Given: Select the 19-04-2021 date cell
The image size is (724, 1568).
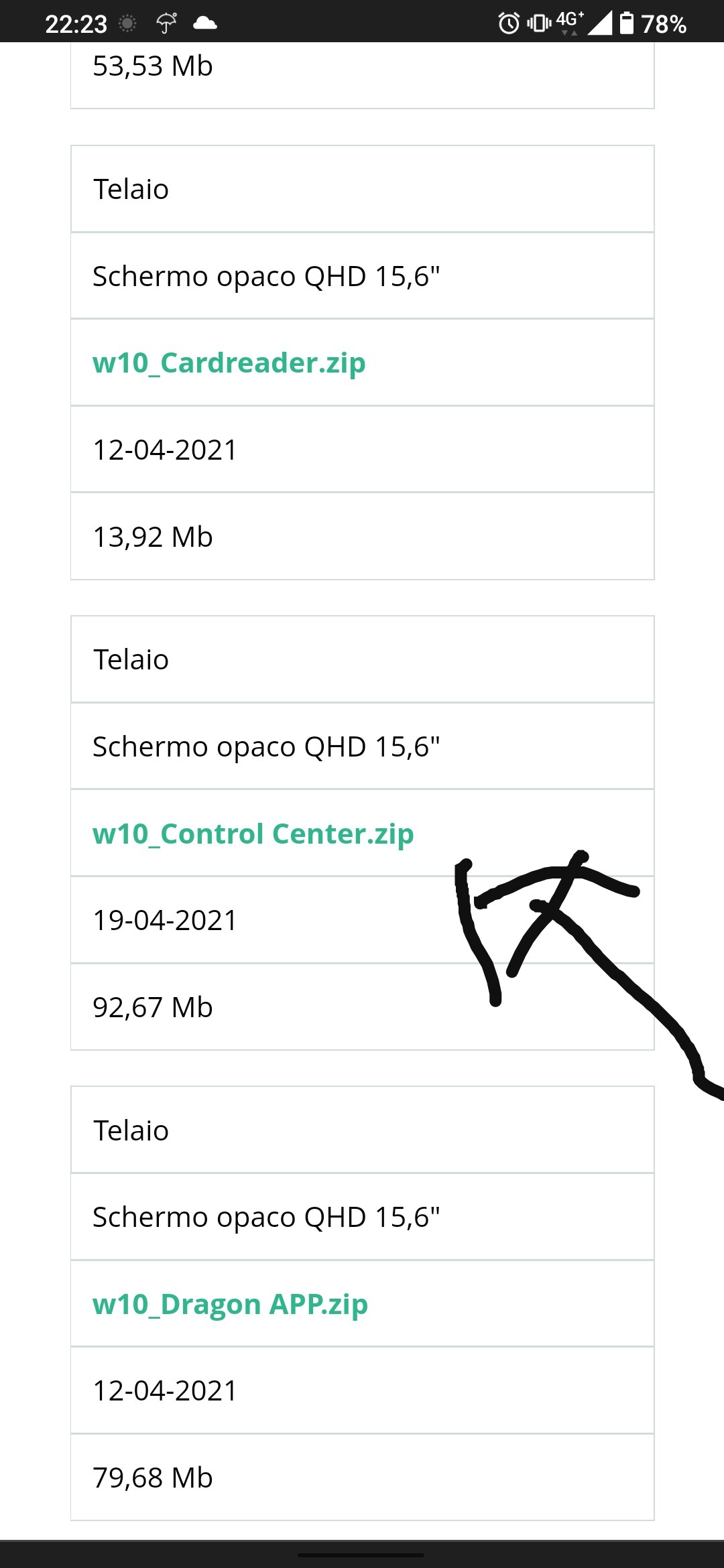Looking at the screenshot, I should (x=363, y=920).
